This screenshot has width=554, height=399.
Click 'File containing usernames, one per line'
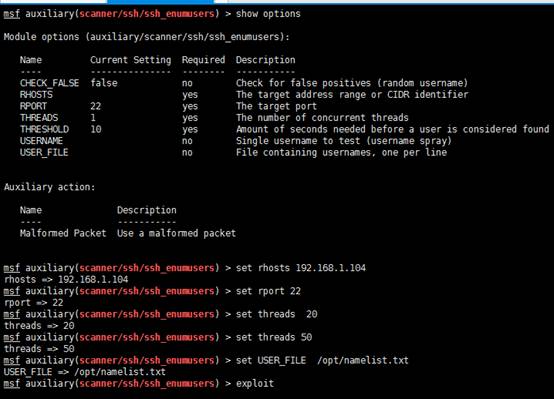(x=341, y=153)
